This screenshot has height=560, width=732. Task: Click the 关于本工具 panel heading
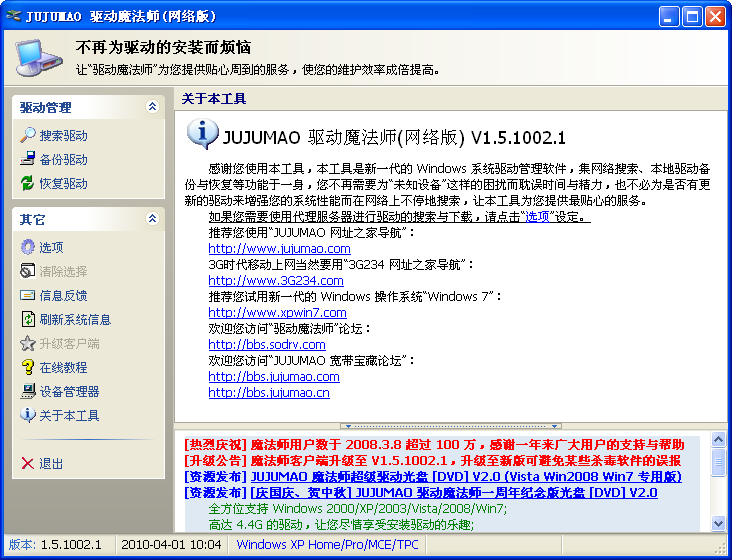[214, 98]
